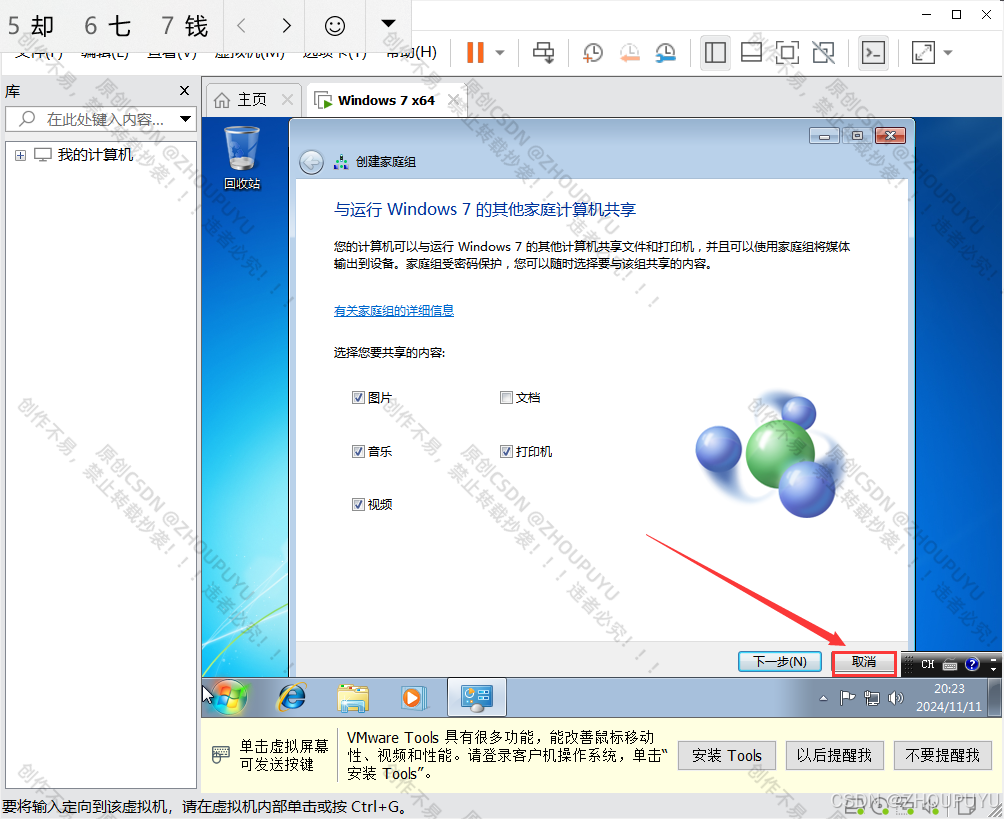The width and height of the screenshot is (1004, 819).
Task: Toggle the thumbnail bar view
Action: pyautogui.click(x=751, y=53)
